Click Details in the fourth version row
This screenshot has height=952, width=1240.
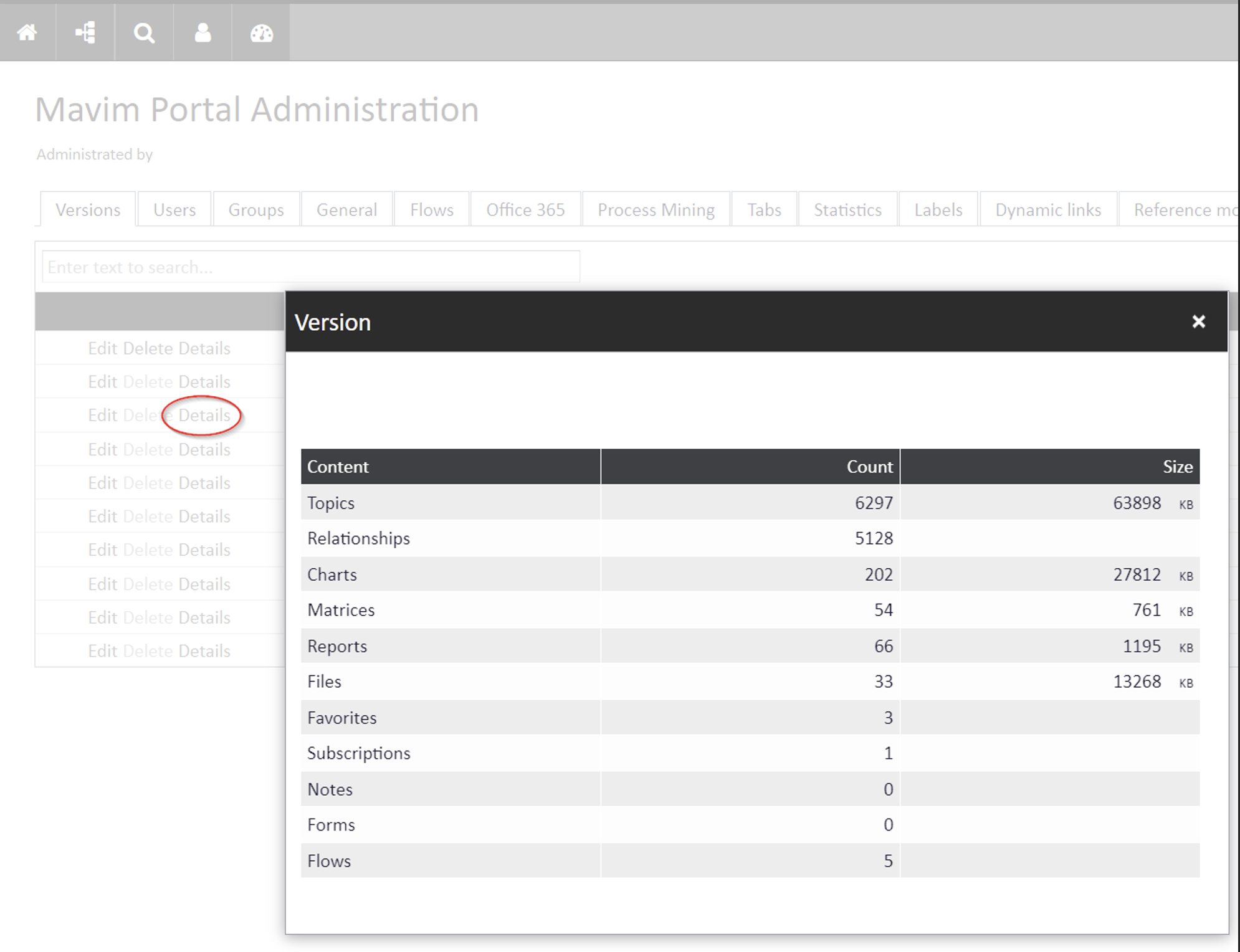(204, 450)
